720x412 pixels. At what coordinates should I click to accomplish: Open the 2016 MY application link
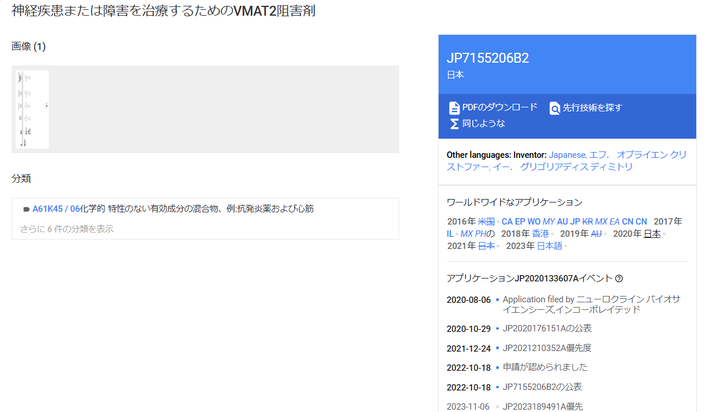click(549, 221)
